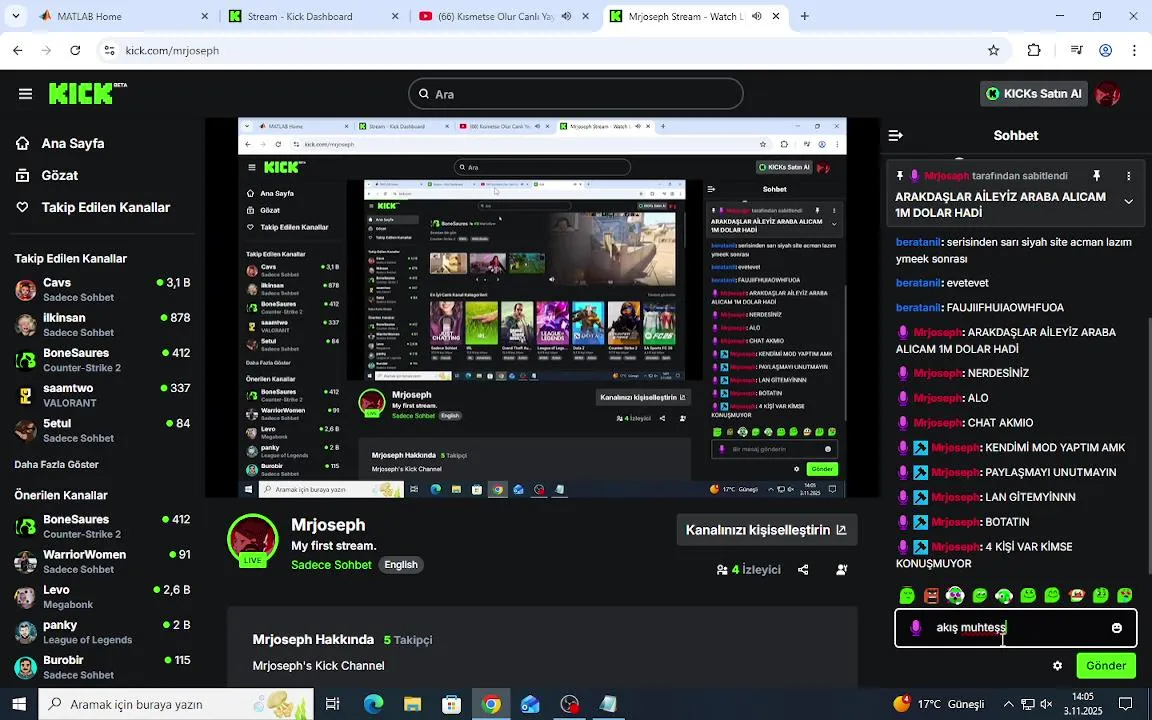The width and height of the screenshot is (1152, 720).
Task: Open the notification center icon
Action: point(1125,705)
